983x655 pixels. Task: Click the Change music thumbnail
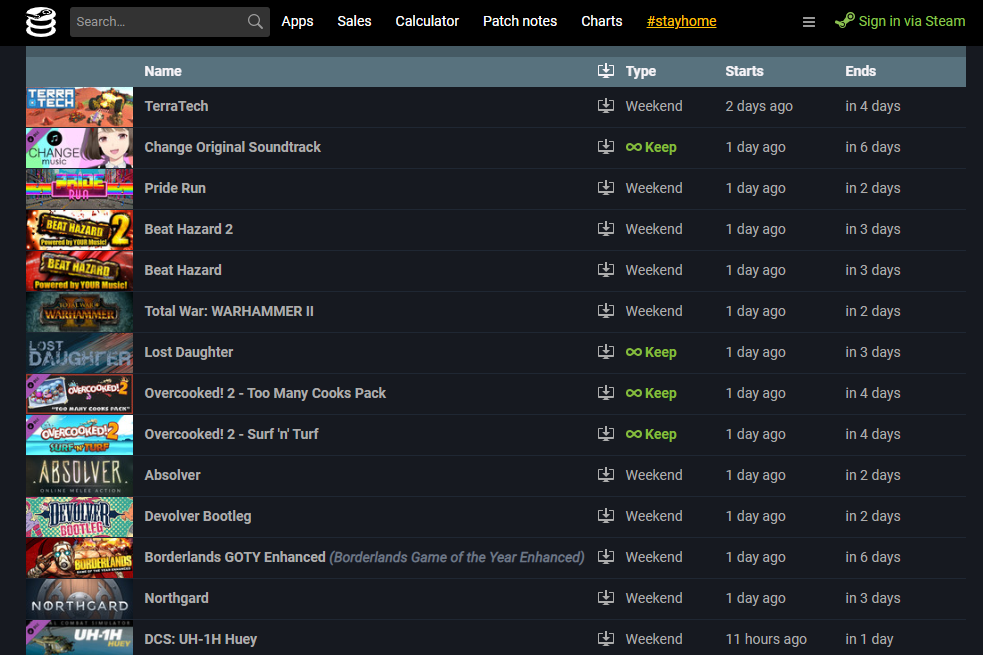tap(80, 148)
